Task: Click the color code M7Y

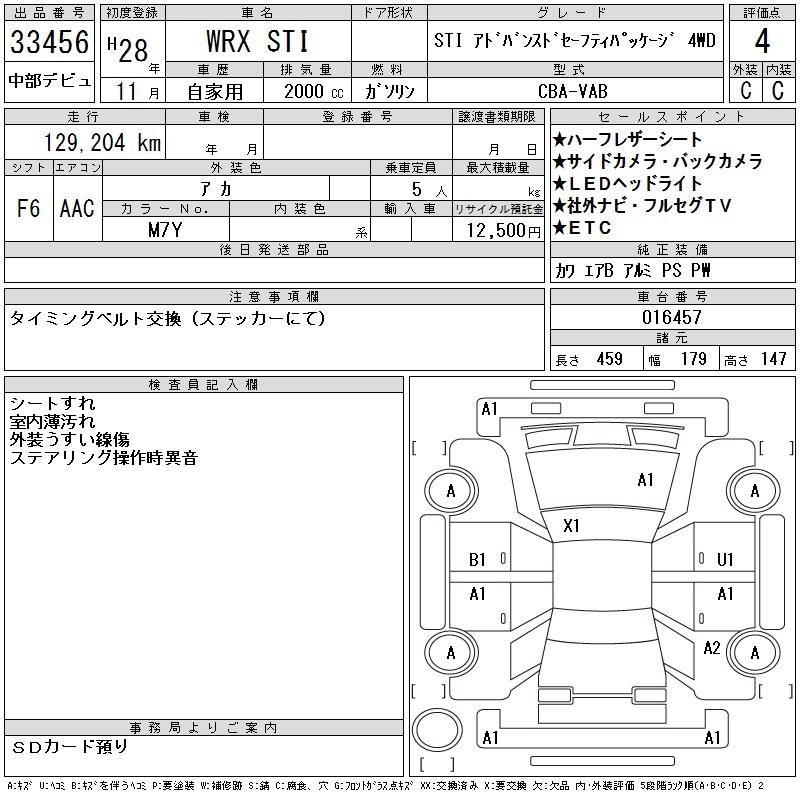Action: coord(166,230)
